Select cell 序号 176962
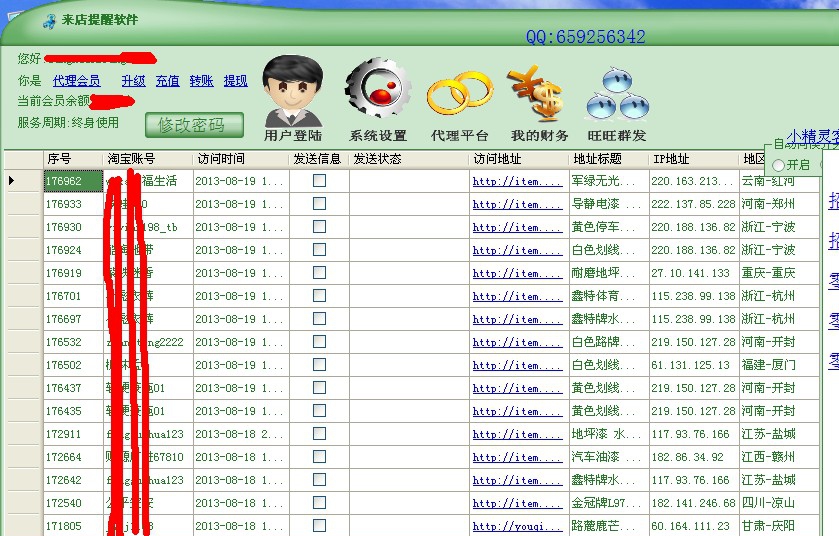This screenshot has width=839, height=536. coord(73,181)
